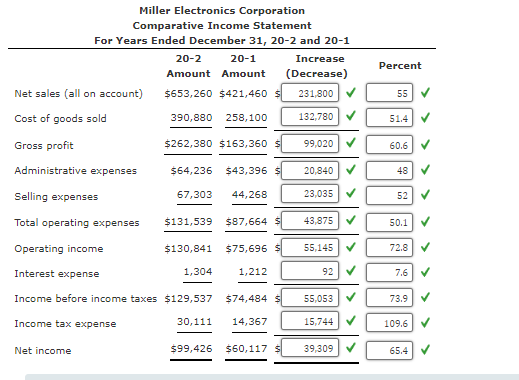
Task: Click the $99,426 net income value
Action: point(191,349)
